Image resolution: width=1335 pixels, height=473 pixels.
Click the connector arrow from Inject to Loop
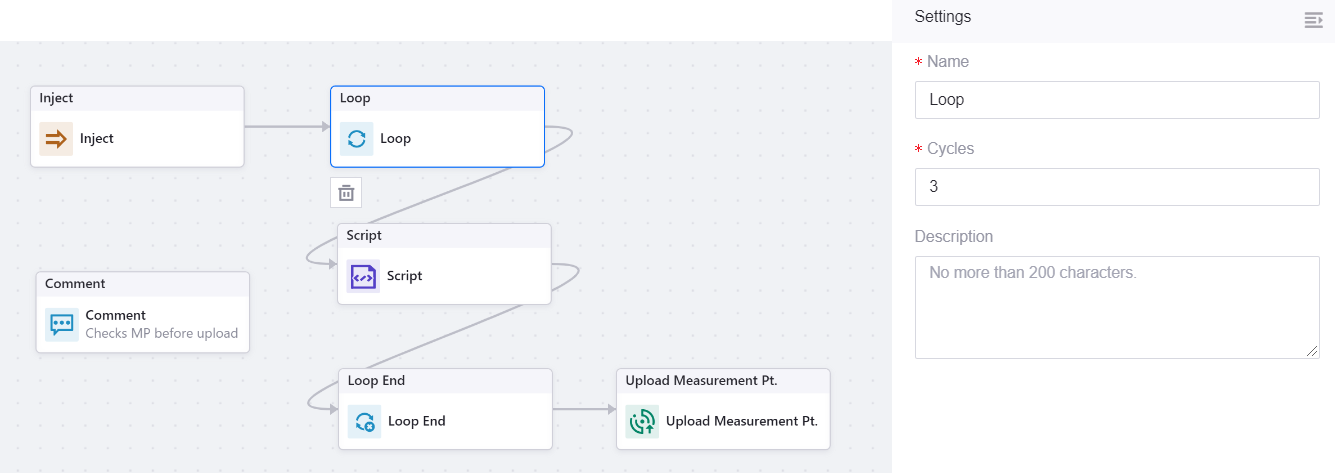286,127
